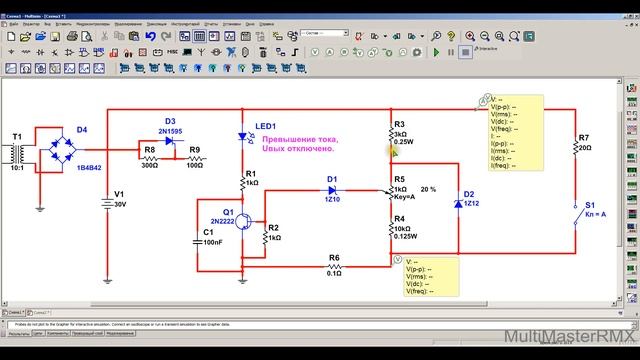
Task: Open the Вставить menu
Action: coord(63,24)
